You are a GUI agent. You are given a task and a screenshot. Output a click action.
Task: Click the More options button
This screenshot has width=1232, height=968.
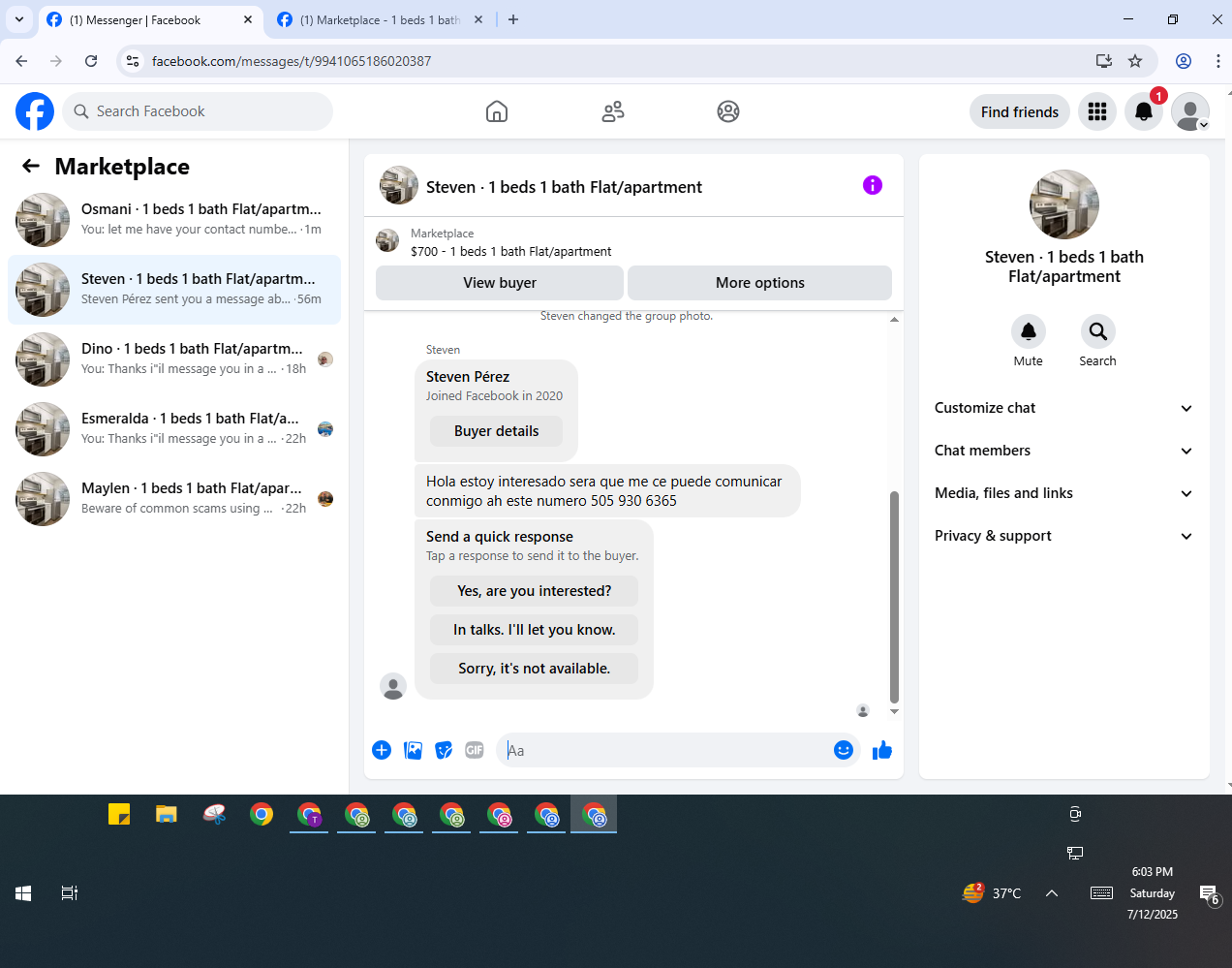760,283
